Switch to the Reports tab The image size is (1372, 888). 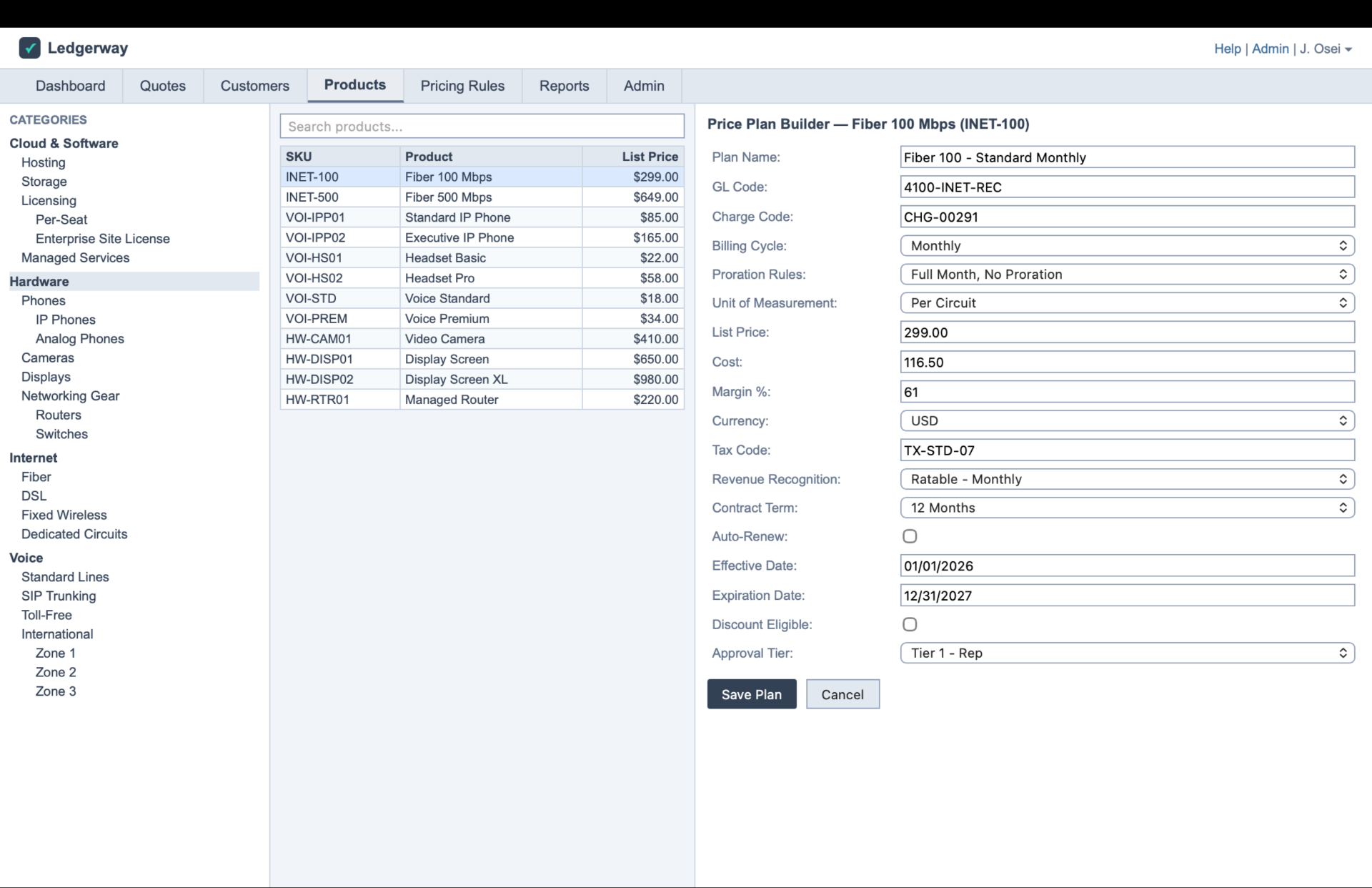[x=565, y=86]
